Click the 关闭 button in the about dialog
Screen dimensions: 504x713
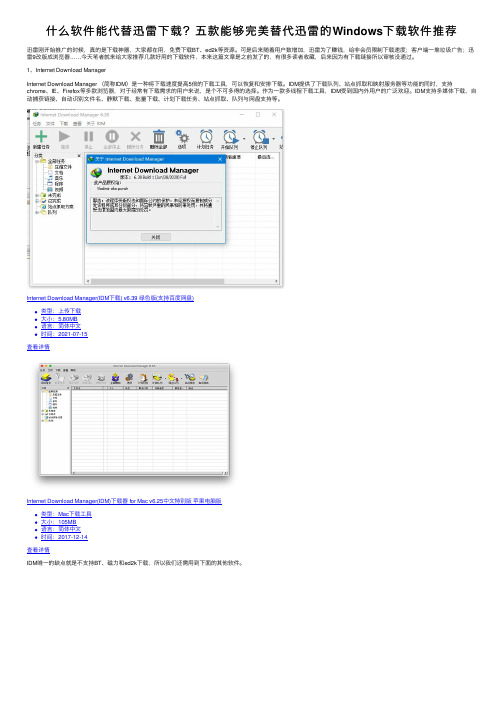point(156,237)
